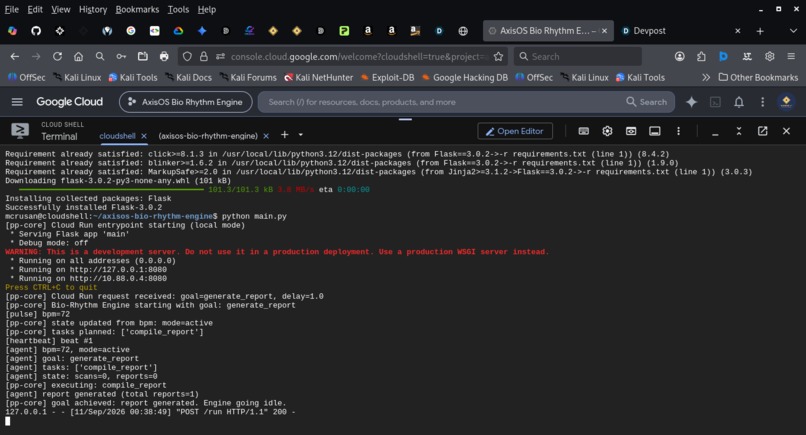
Task: Open the Kali Docs bookmark
Action: coord(188,77)
